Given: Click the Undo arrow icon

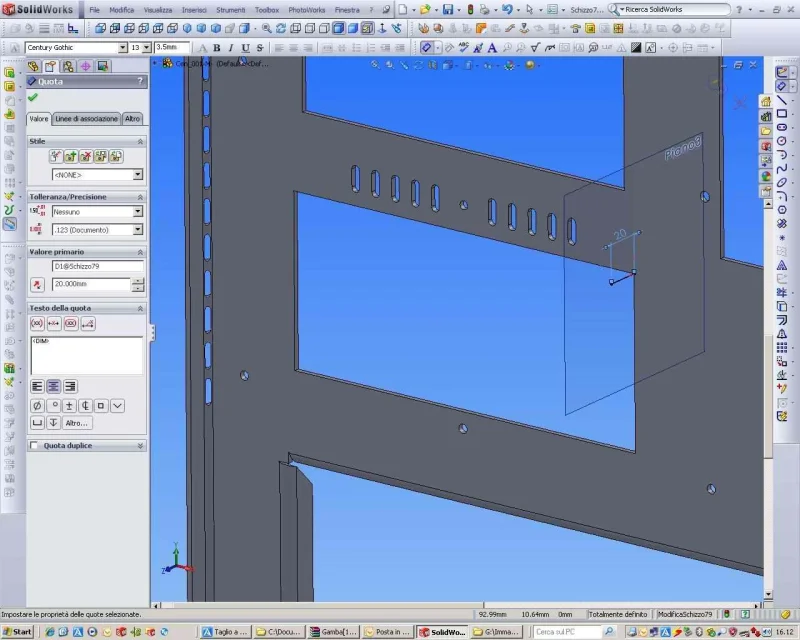Looking at the screenshot, I should click(507, 10).
